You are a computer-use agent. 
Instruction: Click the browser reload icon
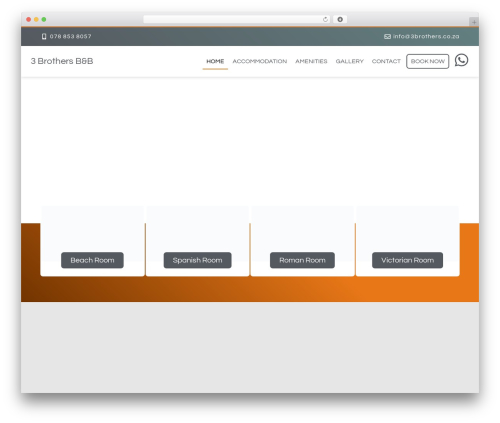click(x=325, y=19)
